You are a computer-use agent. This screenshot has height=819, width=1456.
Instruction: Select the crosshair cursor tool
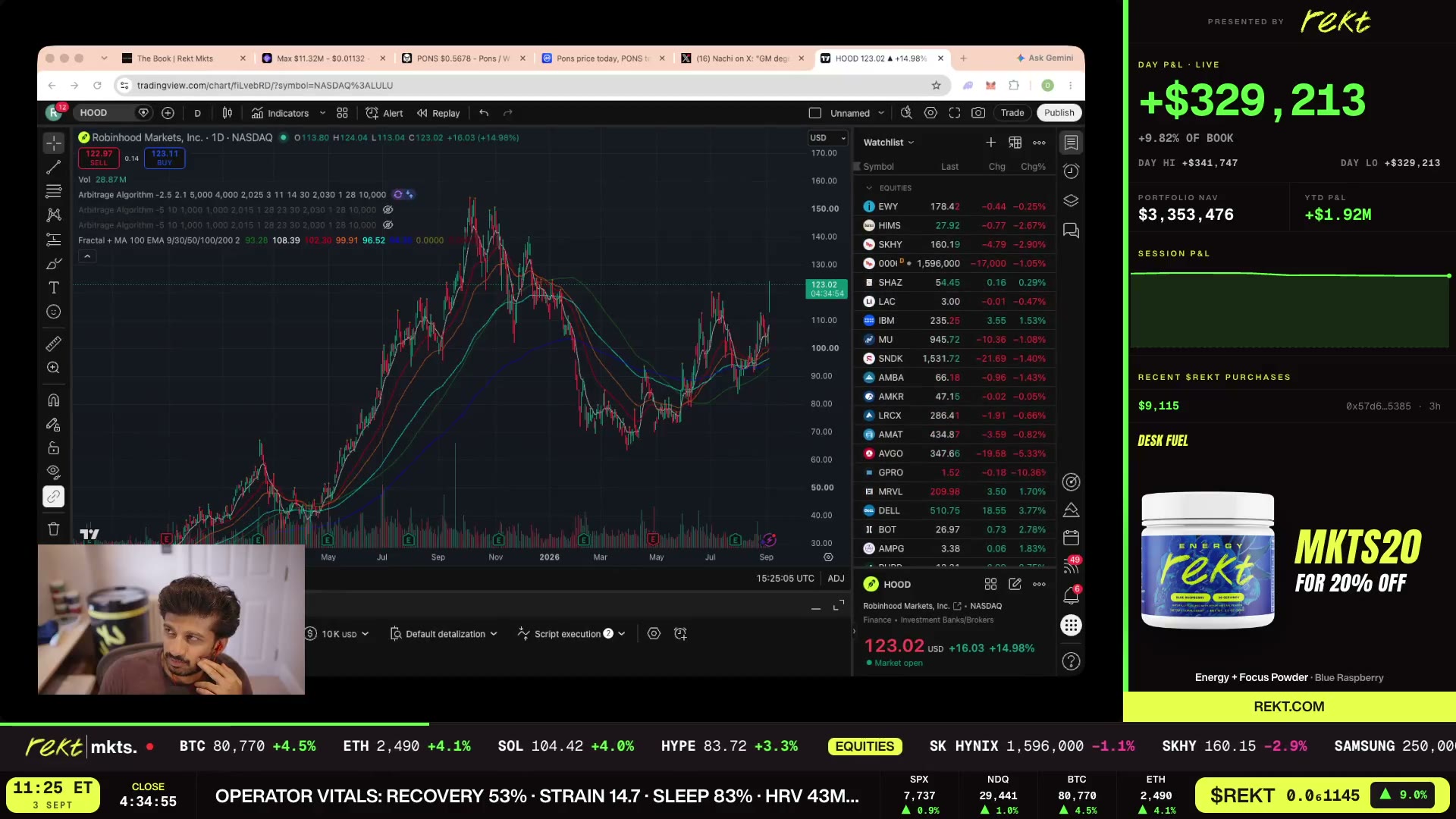pyautogui.click(x=53, y=143)
